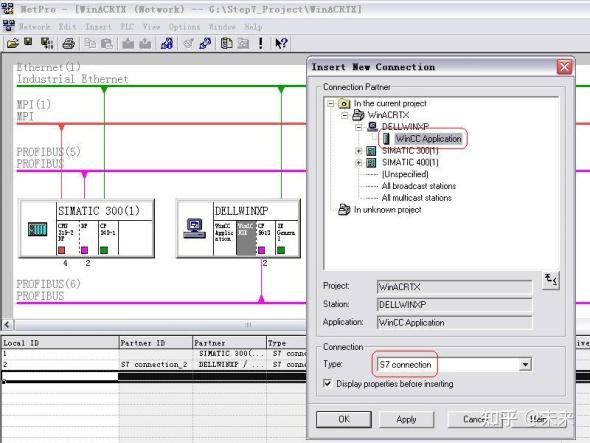The width and height of the screenshot is (590, 443).
Task: Open the connection Type dropdown arrow
Action: [525, 364]
